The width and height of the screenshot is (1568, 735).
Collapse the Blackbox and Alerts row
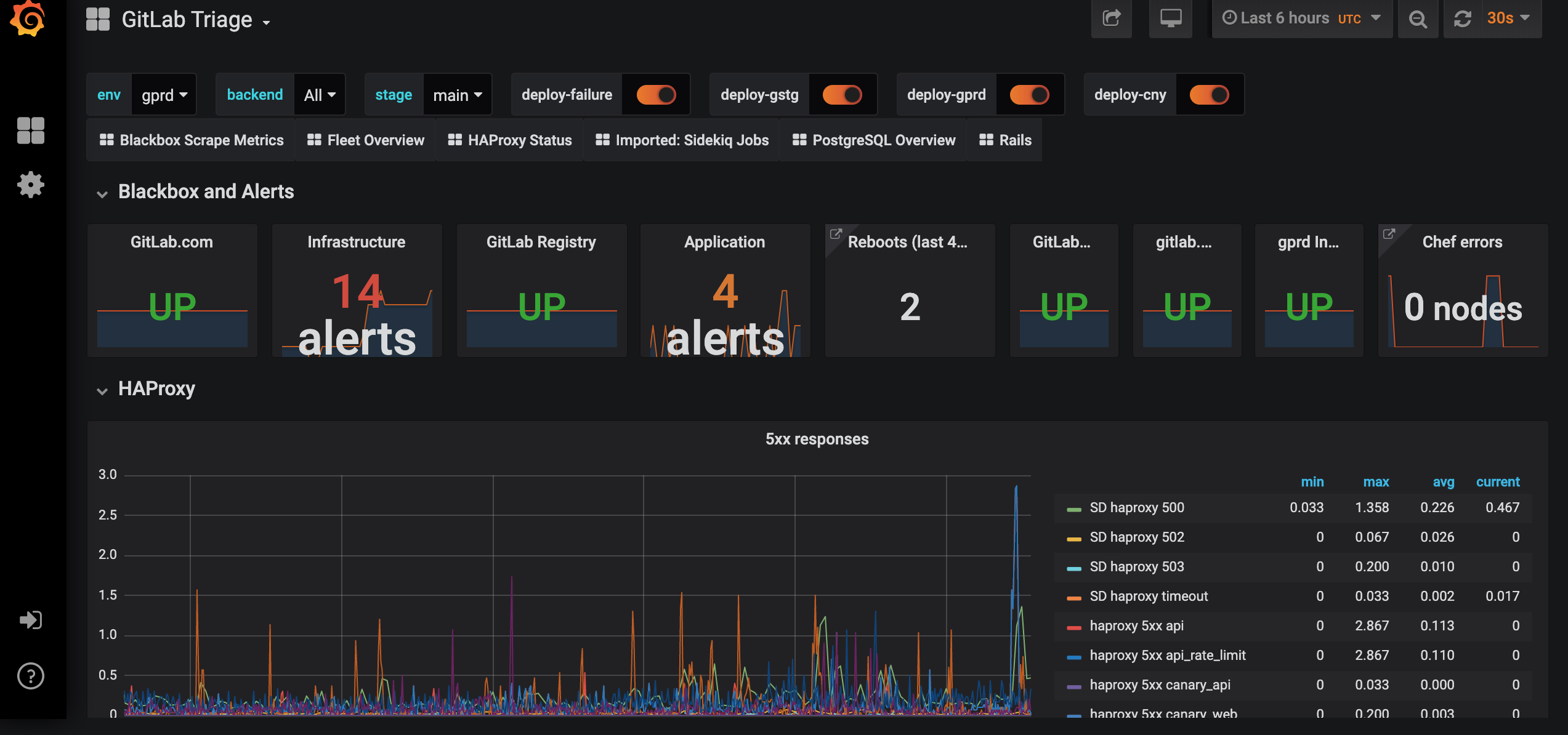click(x=102, y=194)
